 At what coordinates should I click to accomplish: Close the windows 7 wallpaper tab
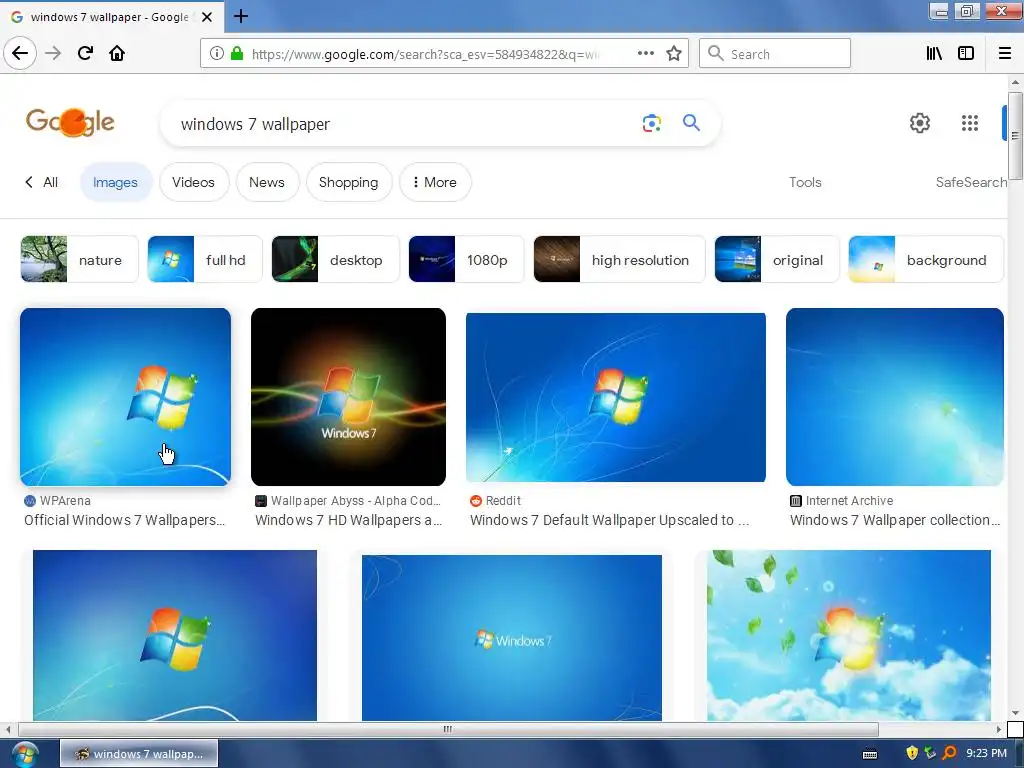coord(207,17)
